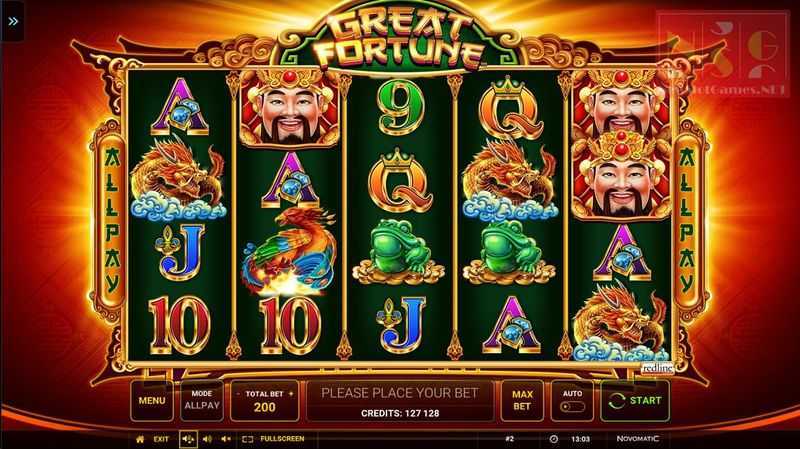Select the sound effects only speaker icon

coord(207,439)
